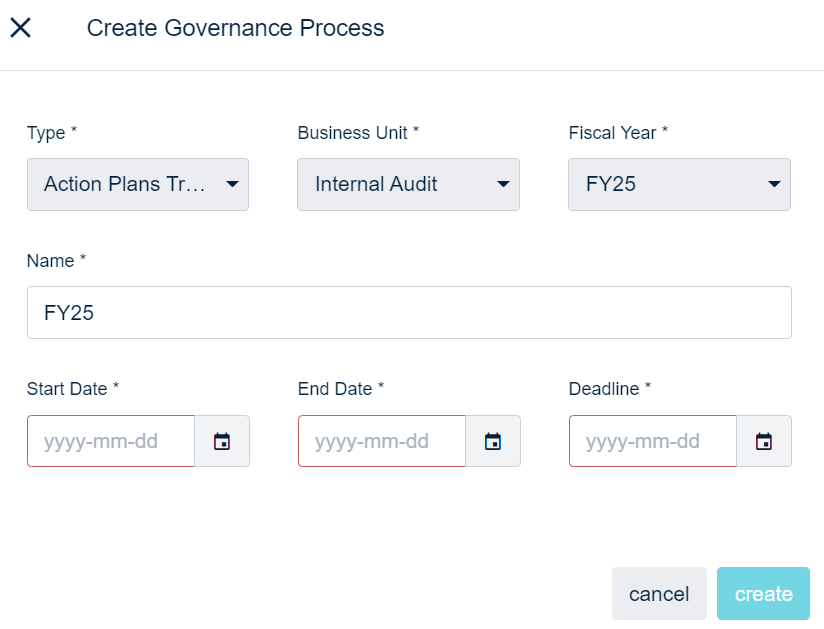
Task: Open the Business Unit dropdown
Action: 408,184
